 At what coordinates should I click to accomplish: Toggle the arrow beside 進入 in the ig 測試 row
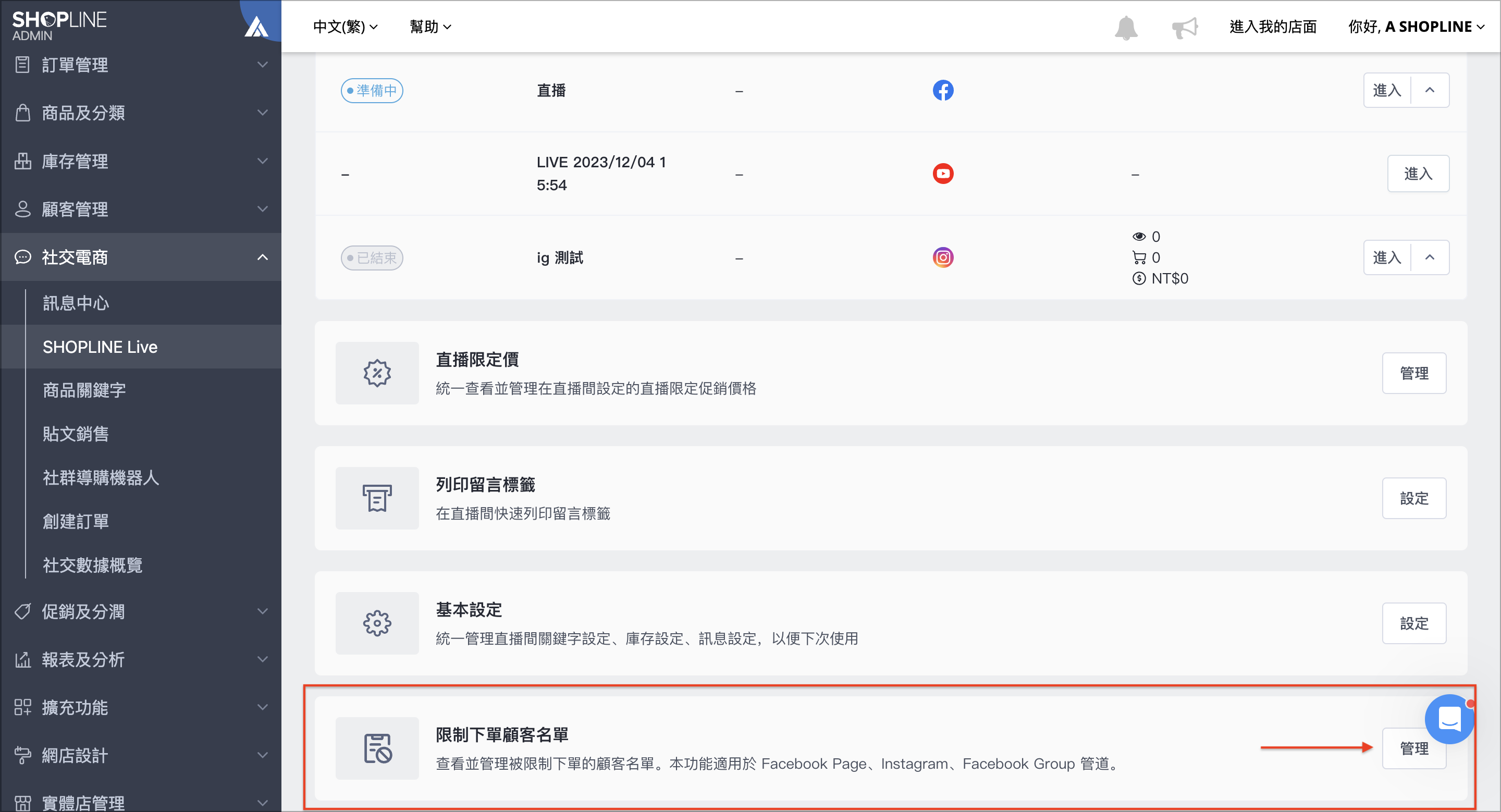click(x=1429, y=257)
